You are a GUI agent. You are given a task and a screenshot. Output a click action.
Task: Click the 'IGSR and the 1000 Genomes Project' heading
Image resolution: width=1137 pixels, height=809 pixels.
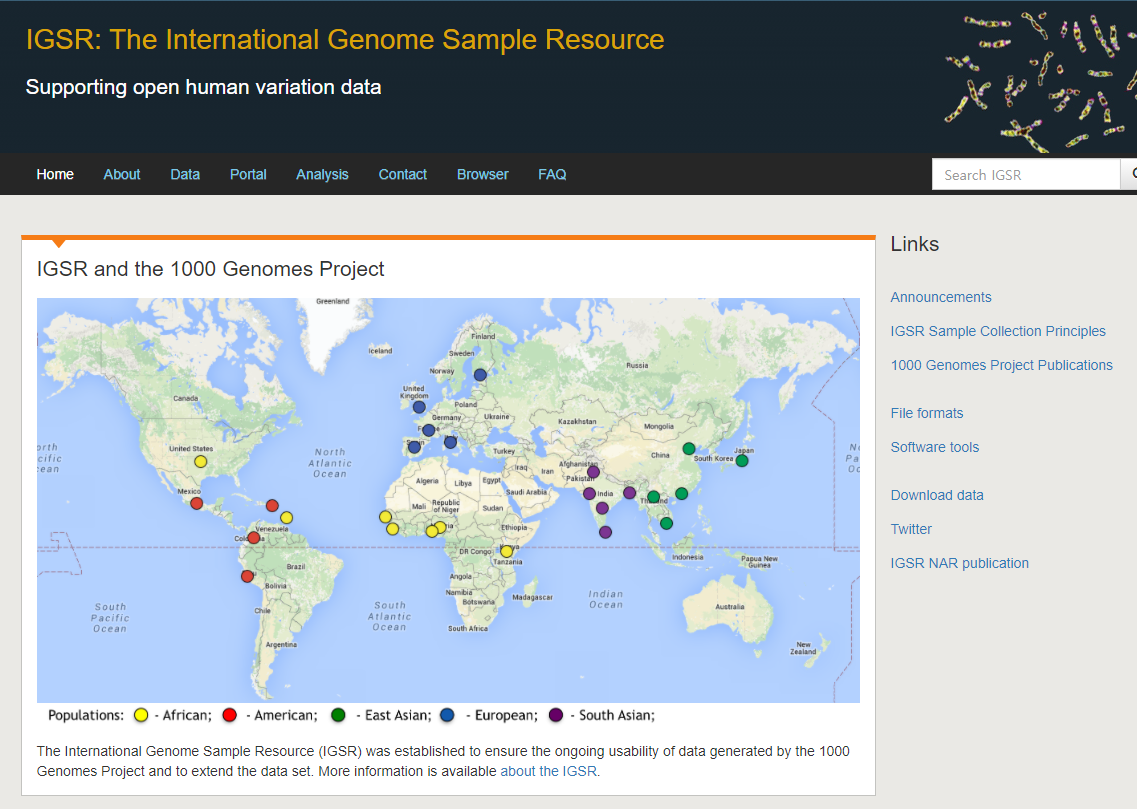point(210,269)
